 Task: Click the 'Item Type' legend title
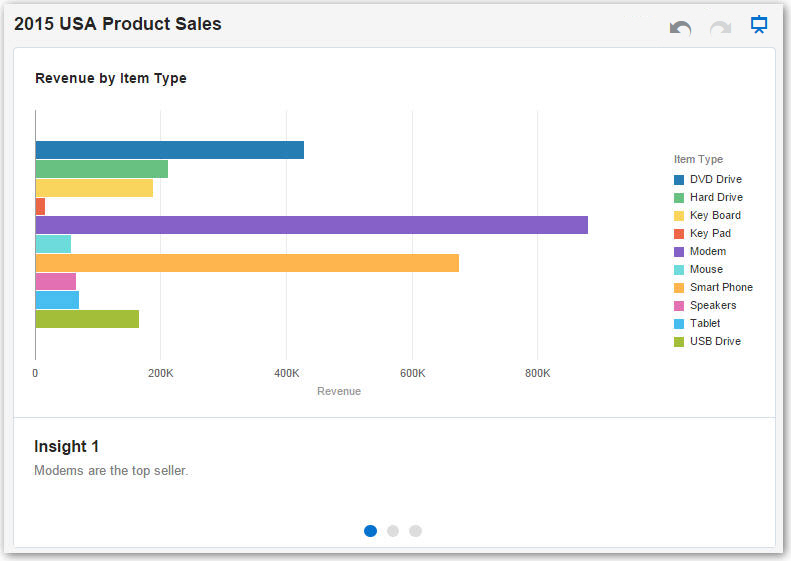tap(698, 159)
